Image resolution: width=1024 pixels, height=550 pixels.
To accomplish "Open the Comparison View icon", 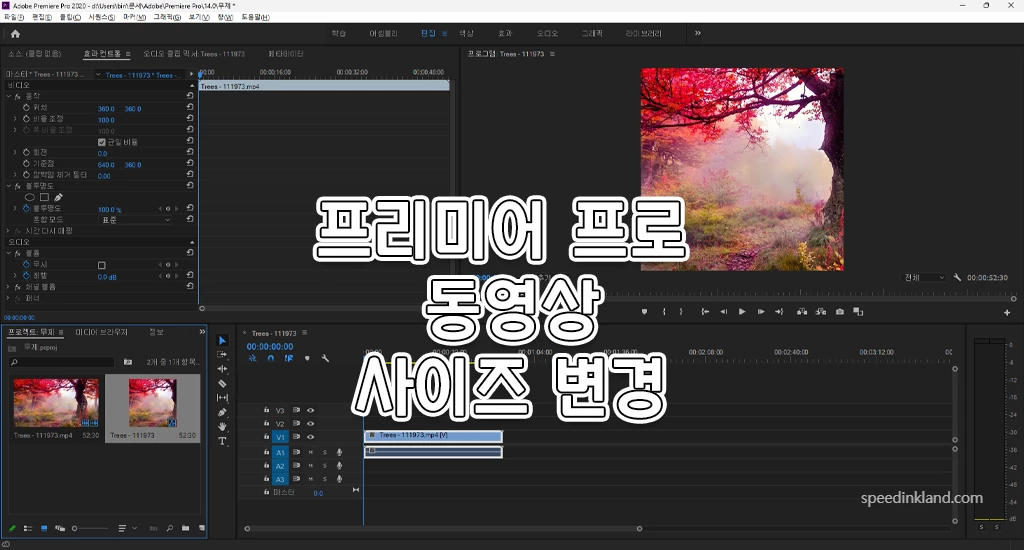I will click(x=858, y=312).
